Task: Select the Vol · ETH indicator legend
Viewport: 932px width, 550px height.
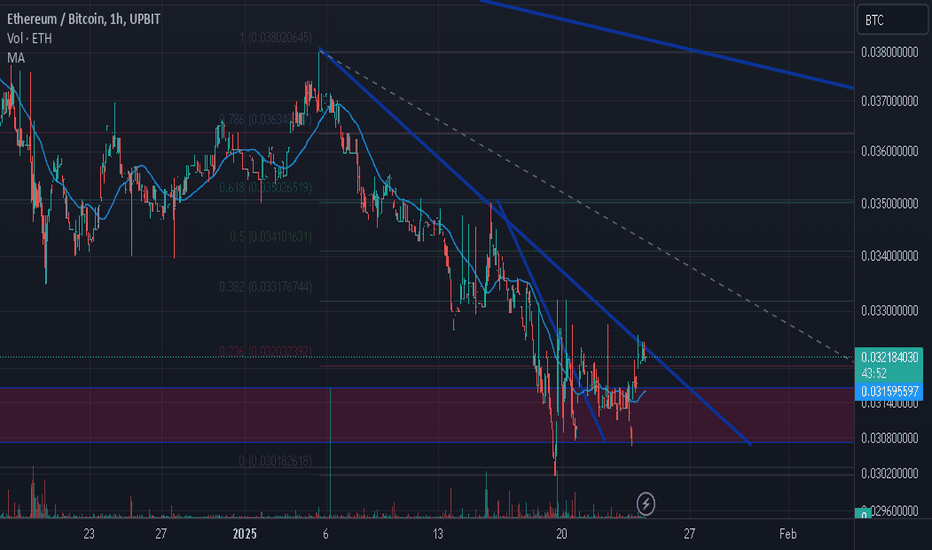Action: [x=30, y=39]
